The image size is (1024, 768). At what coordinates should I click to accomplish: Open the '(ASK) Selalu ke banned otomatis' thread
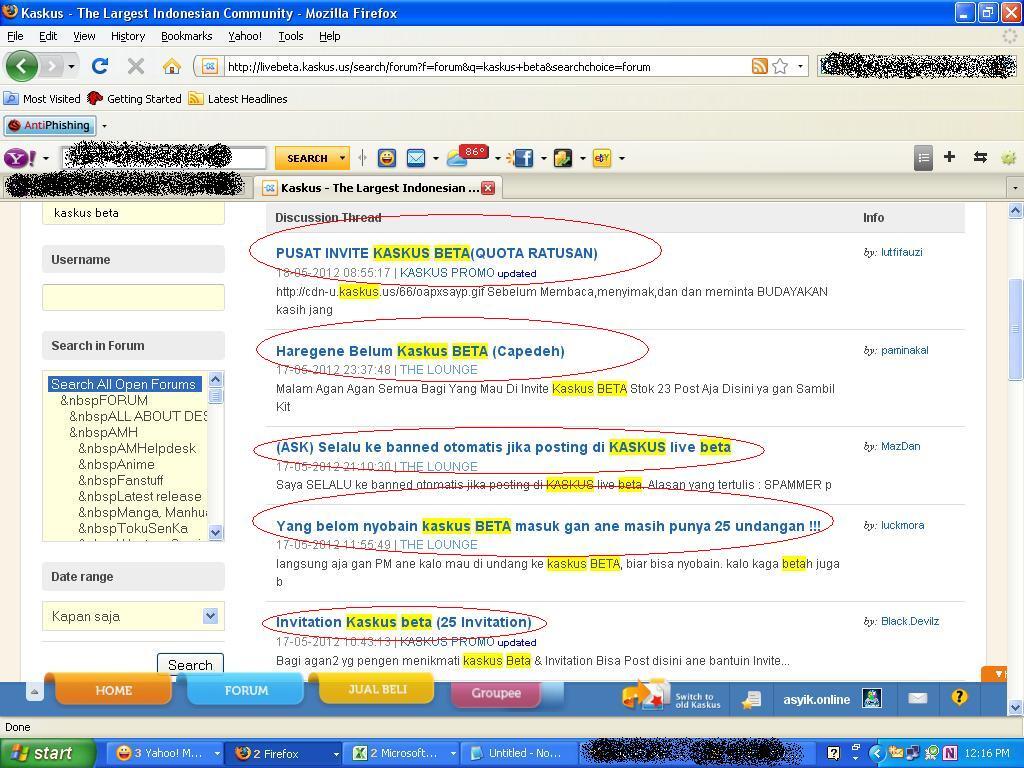coord(503,447)
